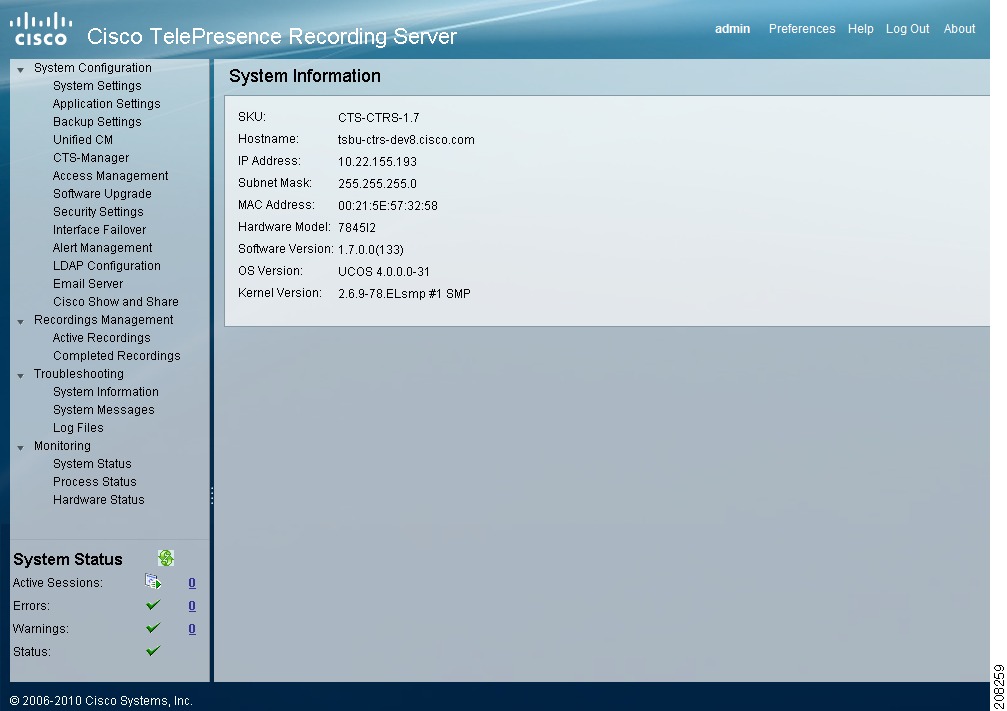Go to Access Management

coord(110,175)
